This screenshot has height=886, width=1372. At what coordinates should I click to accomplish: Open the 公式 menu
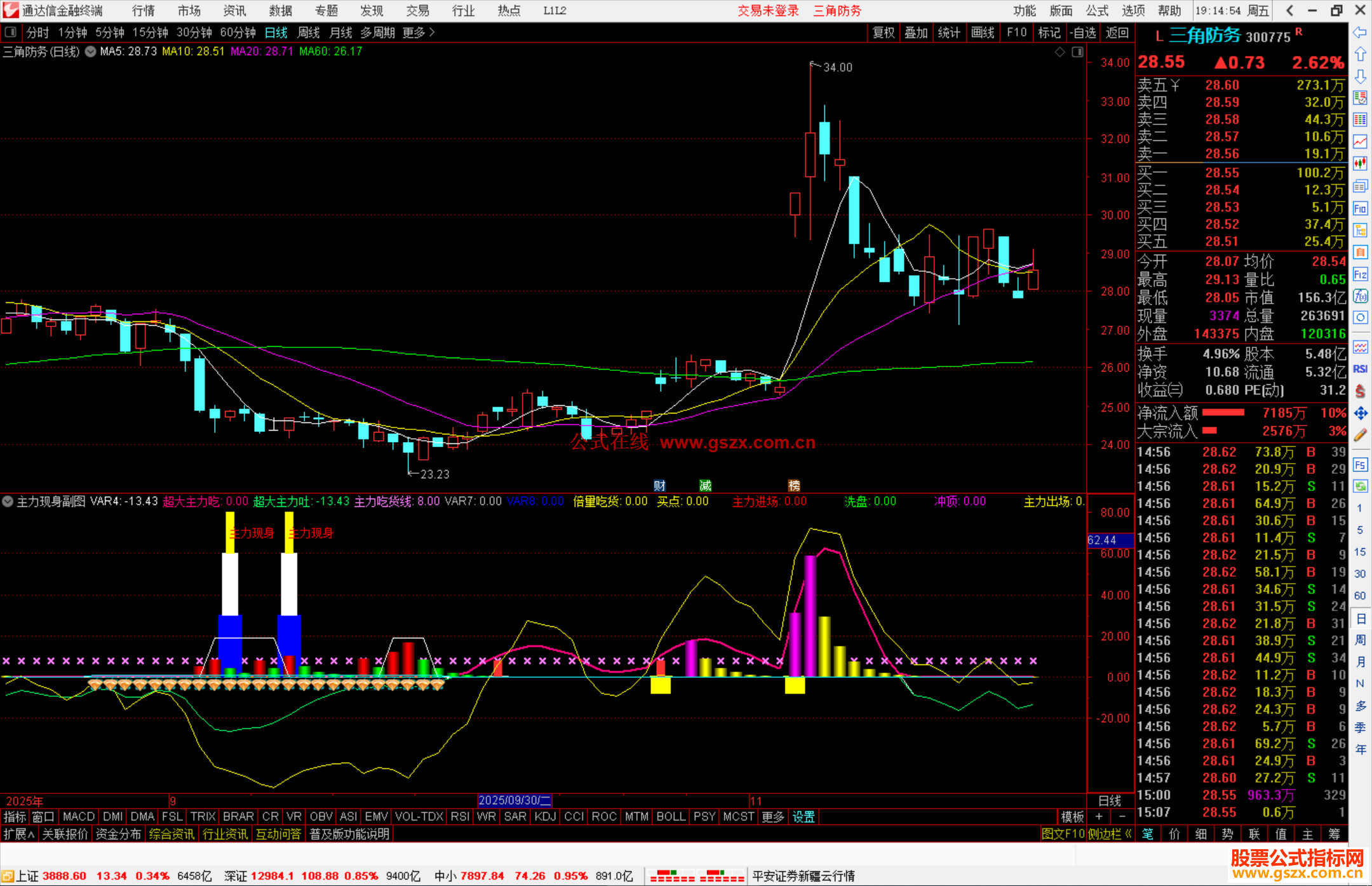click(x=1097, y=11)
